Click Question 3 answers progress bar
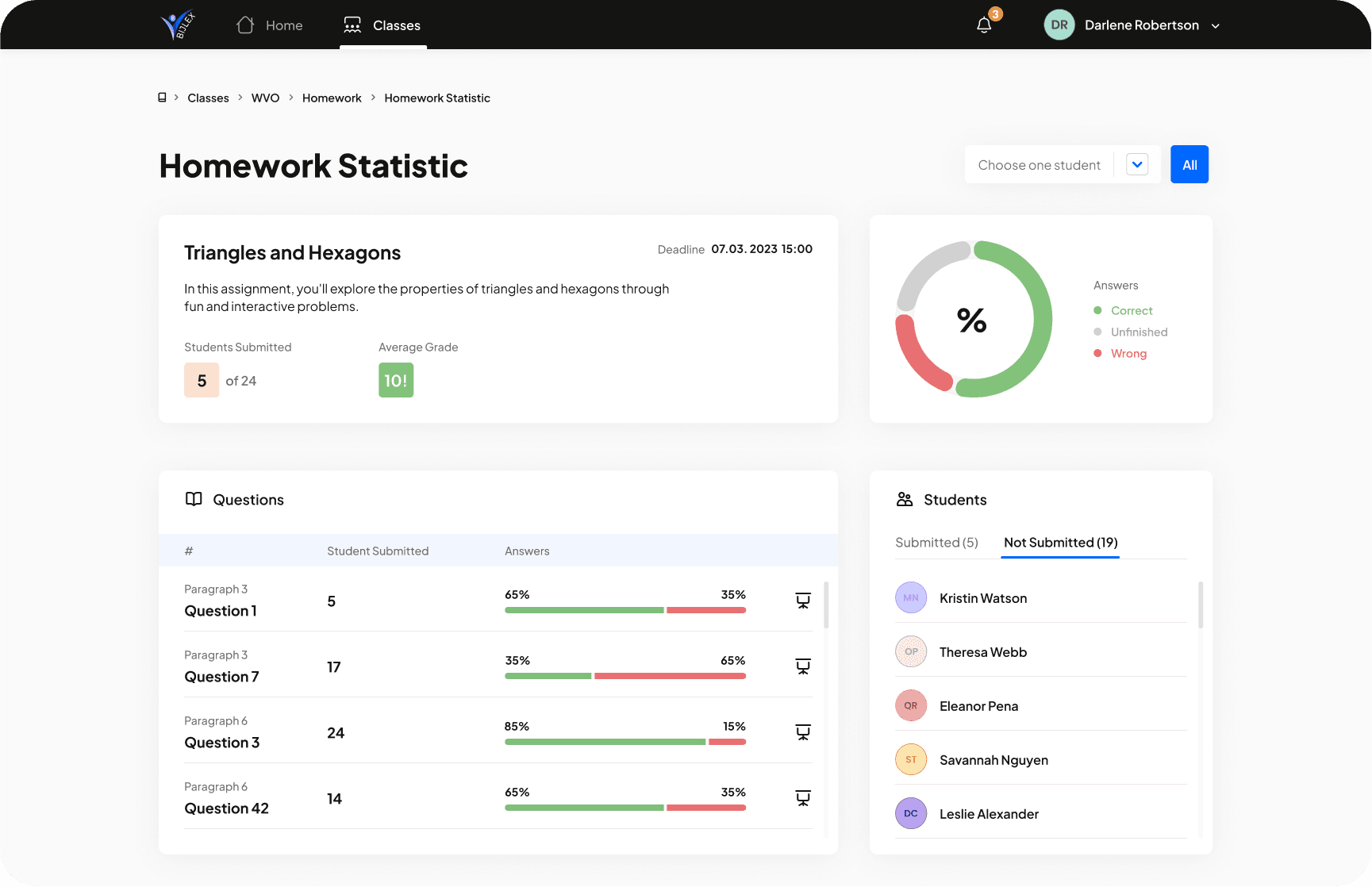This screenshot has height=887, width=1372. pos(625,742)
